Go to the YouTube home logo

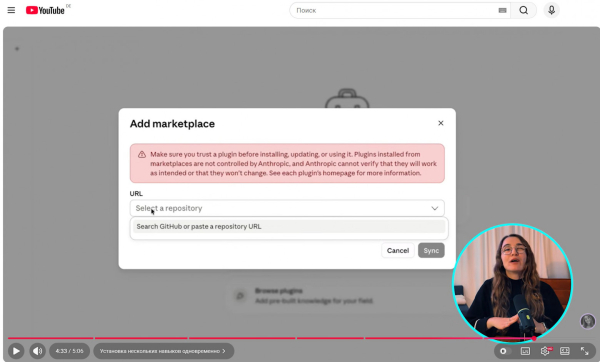(45, 10)
